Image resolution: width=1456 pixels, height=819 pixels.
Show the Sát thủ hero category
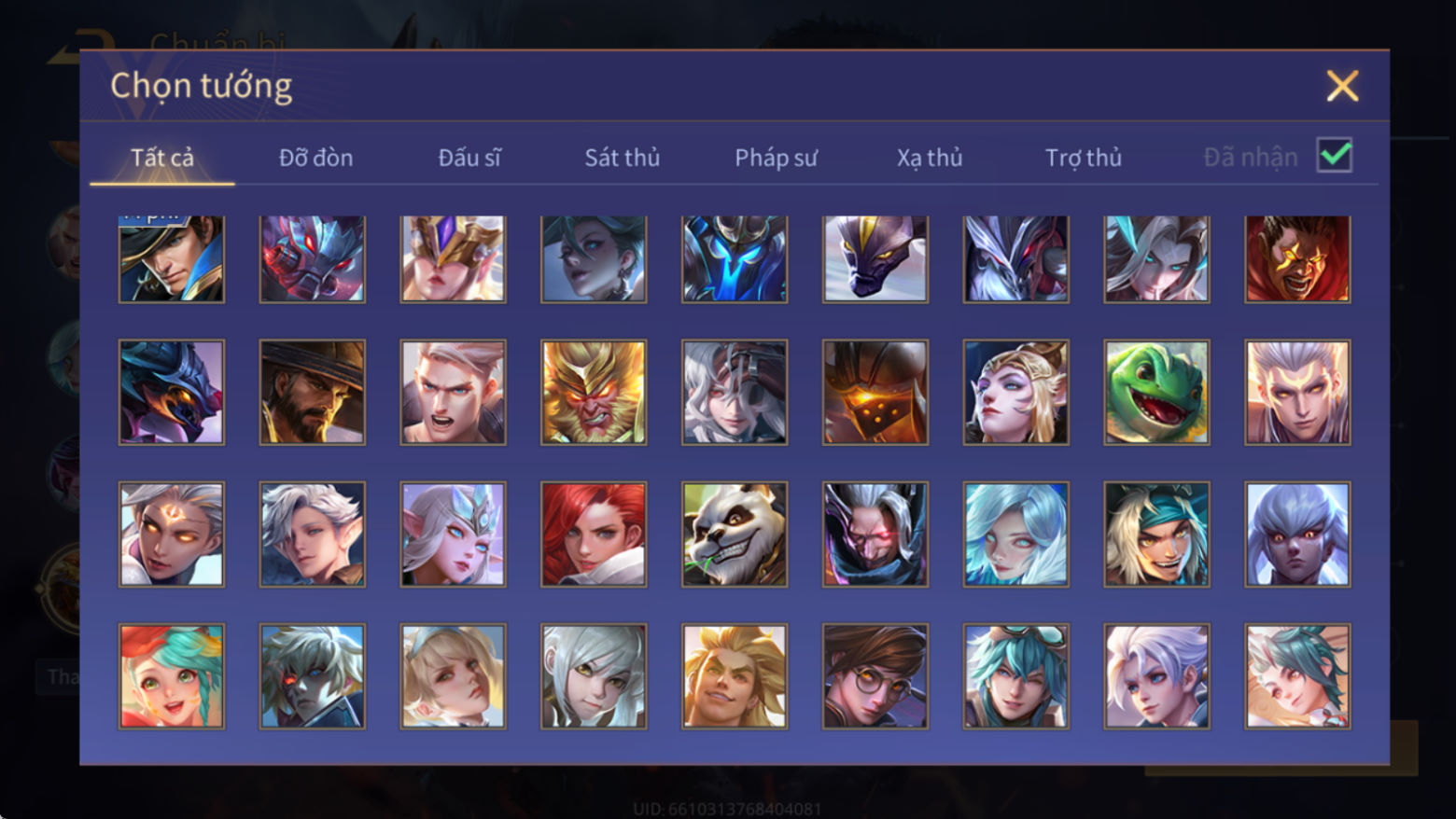(623, 158)
